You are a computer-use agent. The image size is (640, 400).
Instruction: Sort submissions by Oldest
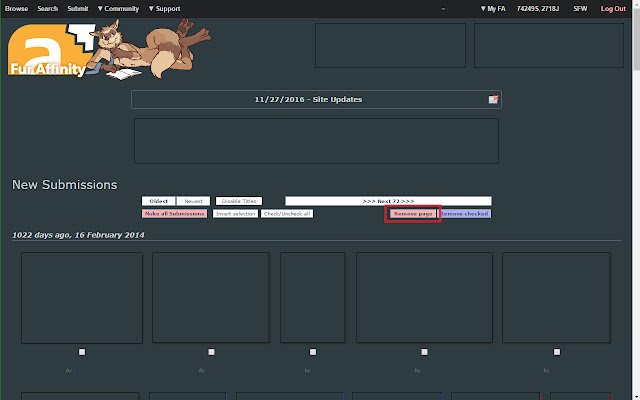pyautogui.click(x=158, y=201)
